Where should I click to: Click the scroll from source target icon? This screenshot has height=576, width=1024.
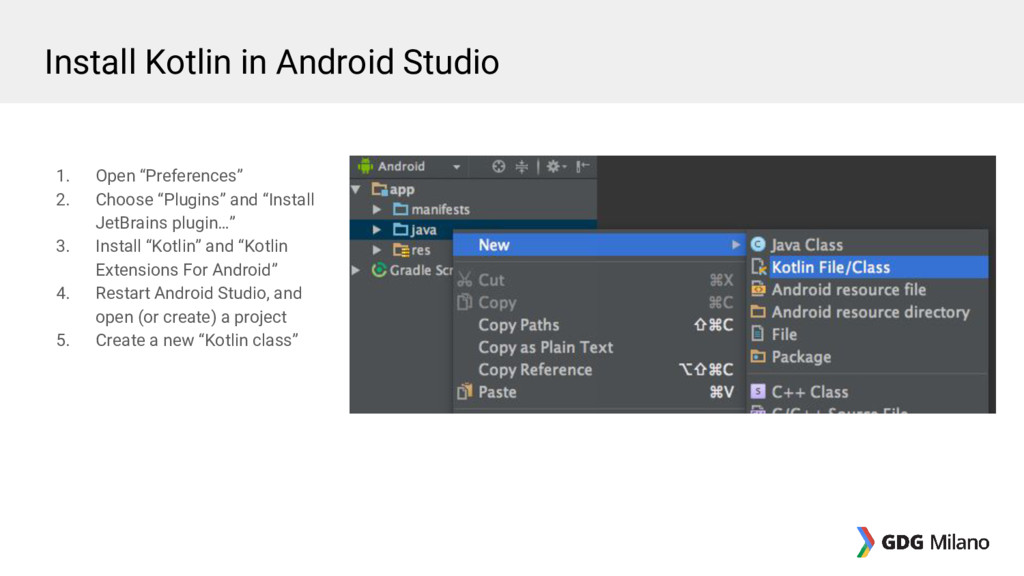[x=498, y=167]
